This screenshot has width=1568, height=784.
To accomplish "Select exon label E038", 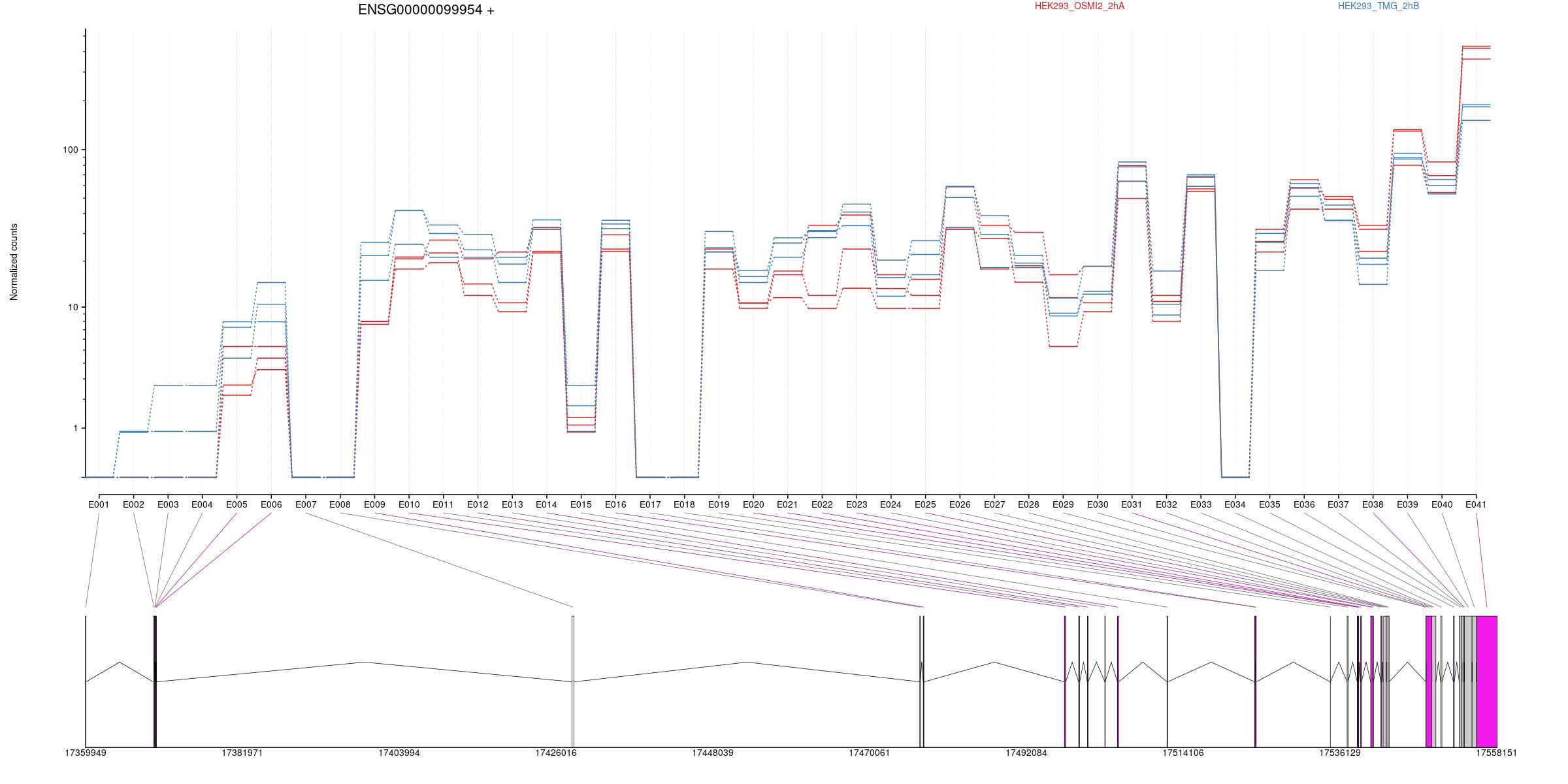I will tap(1373, 505).
